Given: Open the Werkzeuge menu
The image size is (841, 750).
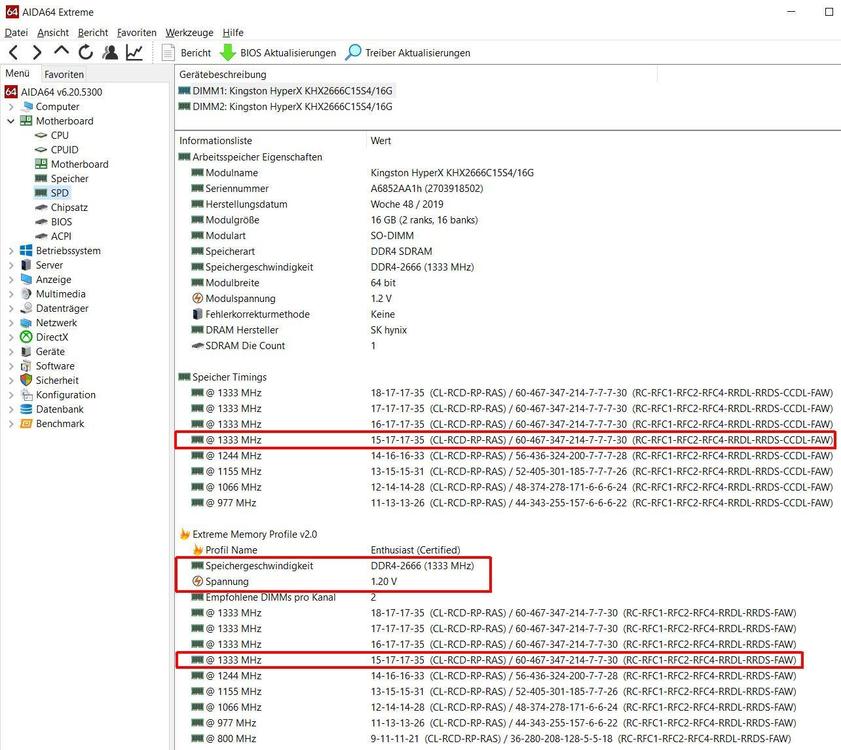Looking at the screenshot, I should 189,32.
